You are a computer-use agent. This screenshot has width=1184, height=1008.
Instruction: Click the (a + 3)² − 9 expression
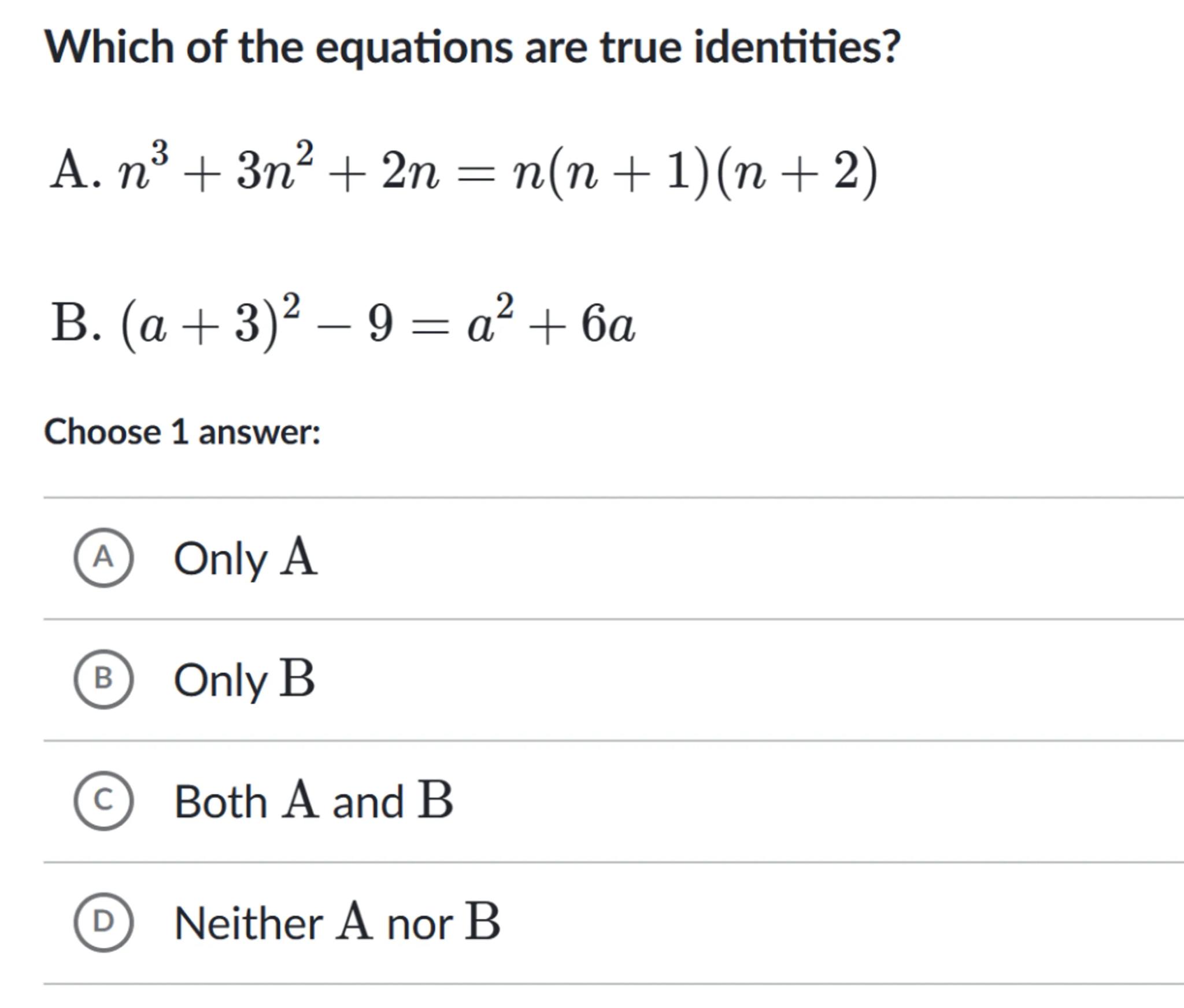coord(257,323)
